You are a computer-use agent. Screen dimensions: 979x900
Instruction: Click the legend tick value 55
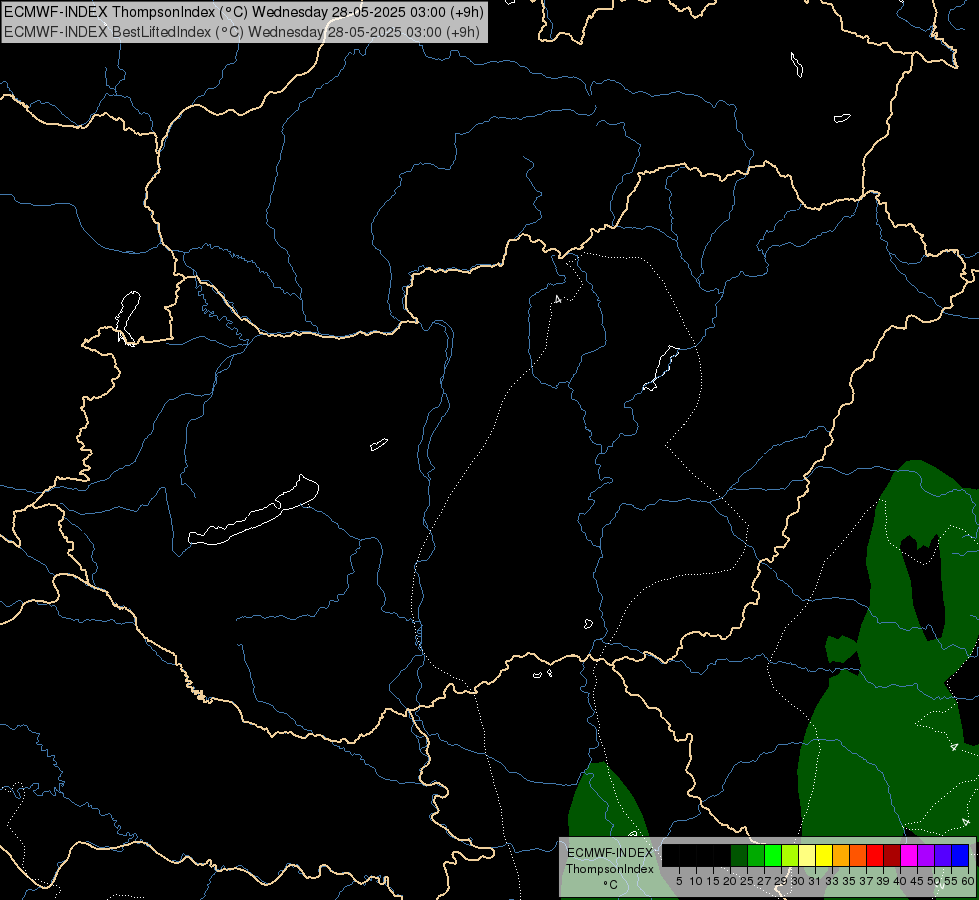pos(952,881)
